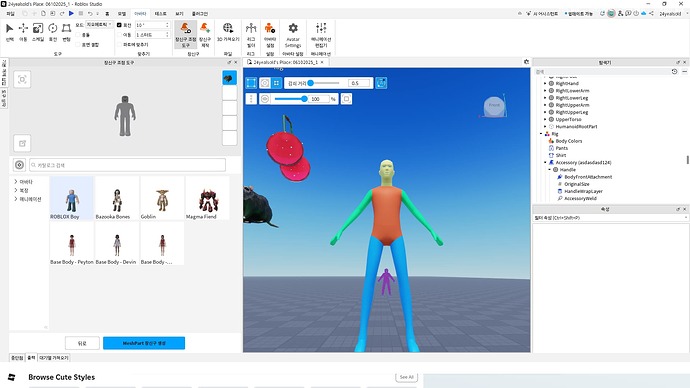
Task: Expand the Avatar category in the catalog tree
Action: pos(16,181)
